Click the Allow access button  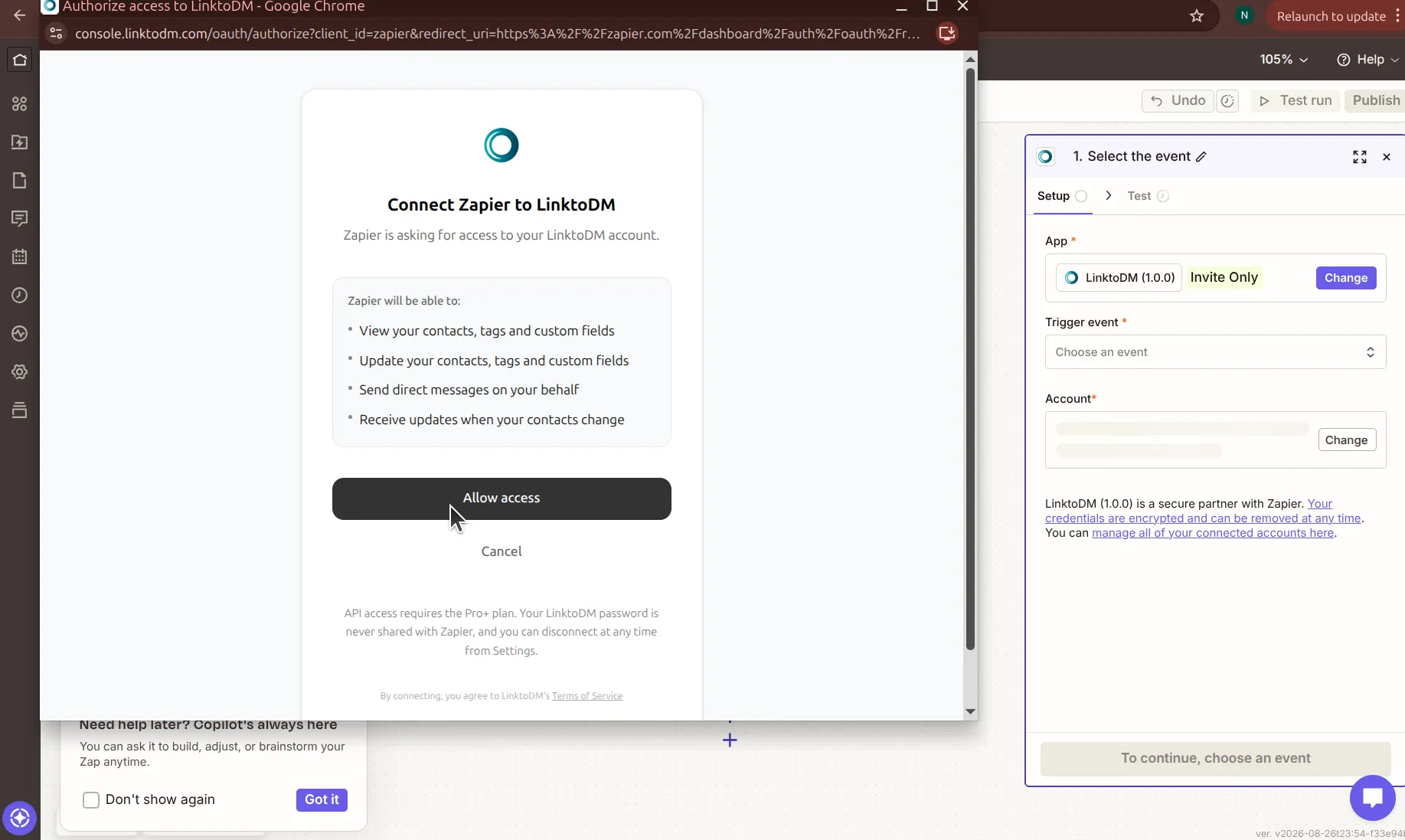[x=502, y=498]
